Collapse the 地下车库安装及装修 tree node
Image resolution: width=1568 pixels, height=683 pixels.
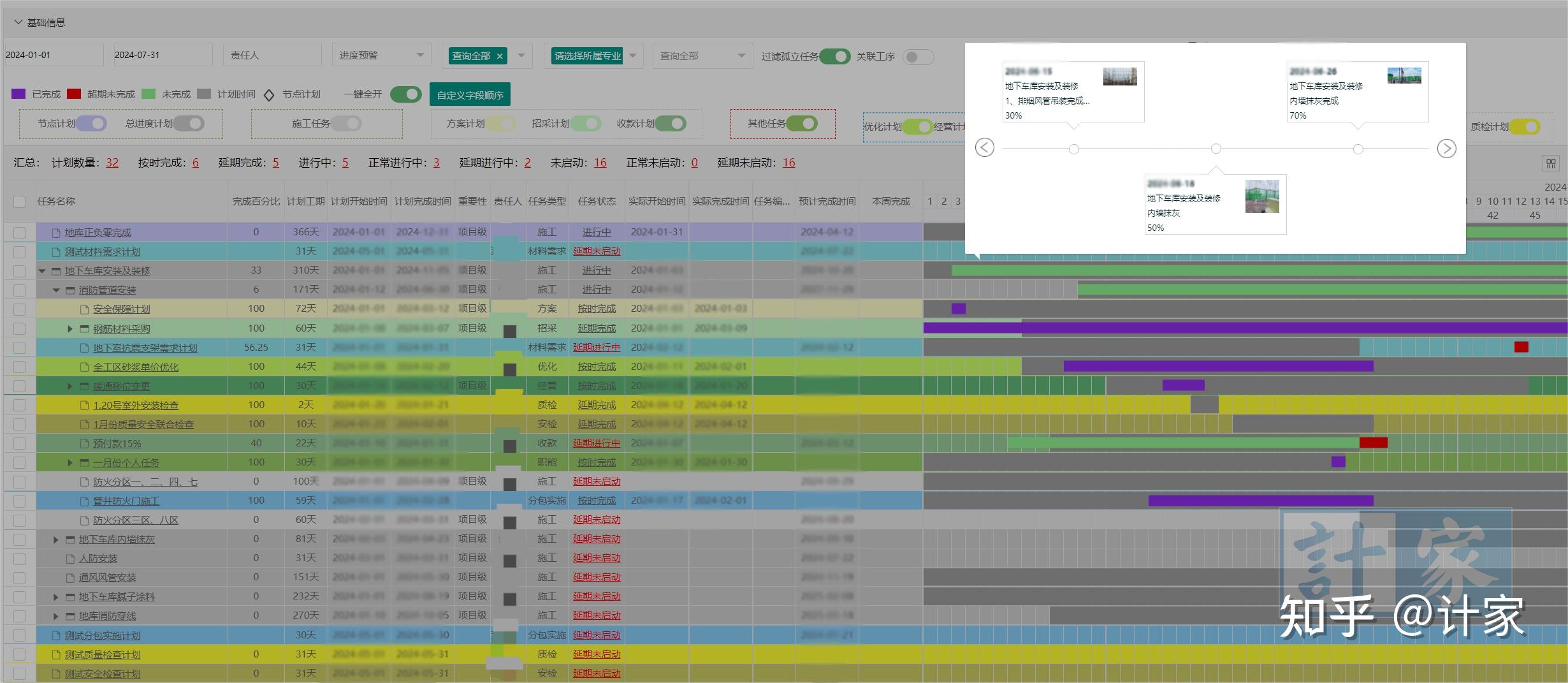tap(42, 271)
